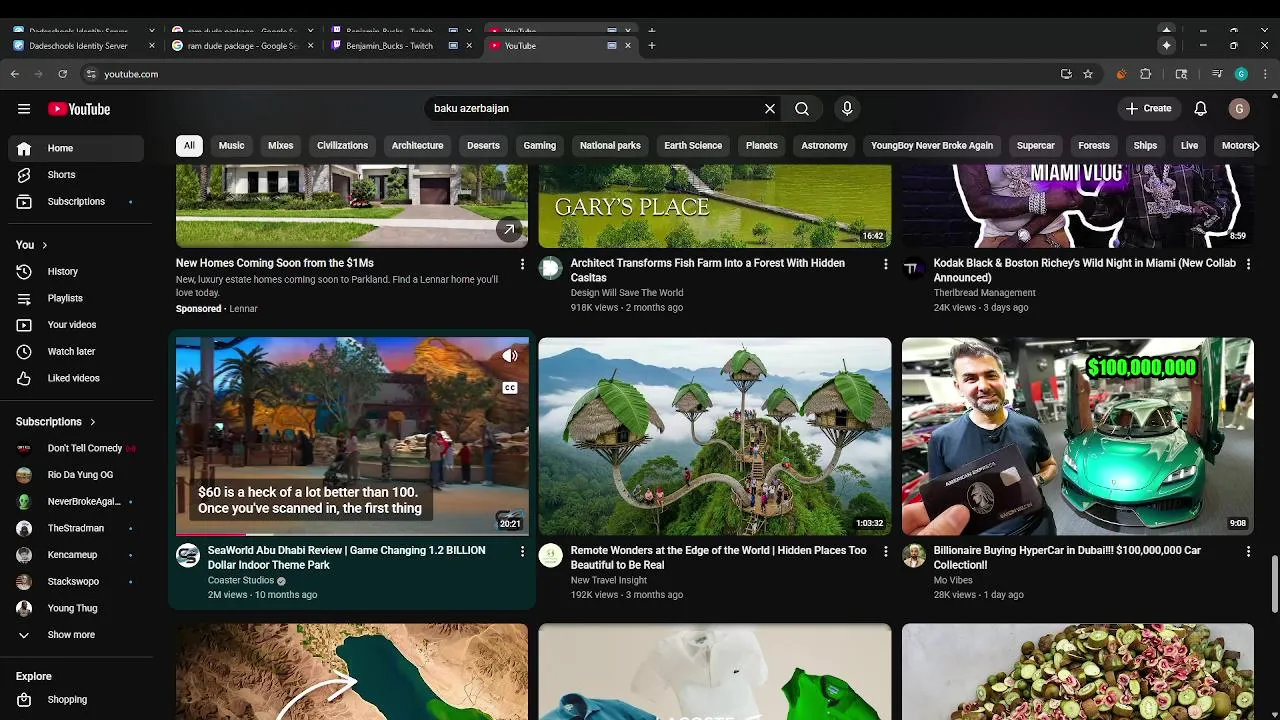Select the Supercar filter chip

1036,146
